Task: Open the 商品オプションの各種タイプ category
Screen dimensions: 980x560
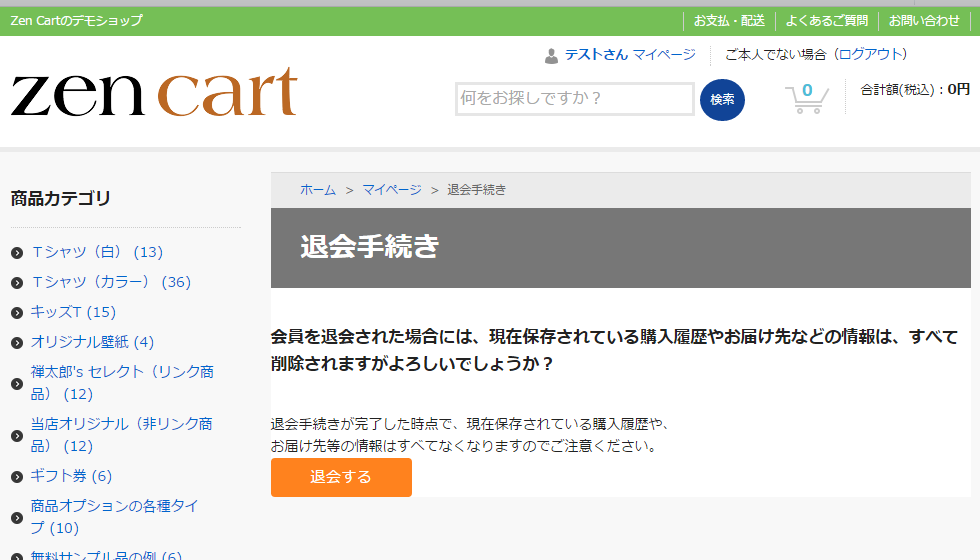Action: click(x=114, y=506)
